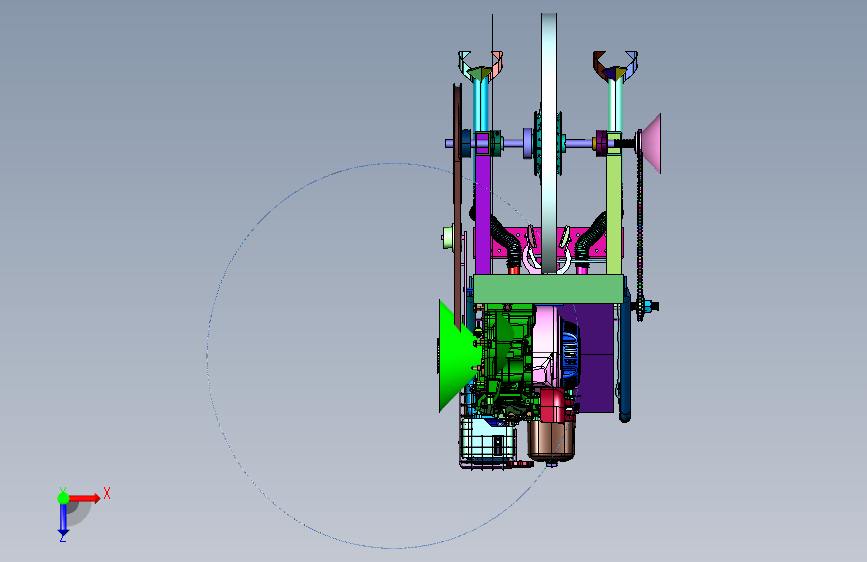This screenshot has height=562, width=867.
Task: Select the brown cylindrical tank at the bottom
Action: [x=551, y=440]
